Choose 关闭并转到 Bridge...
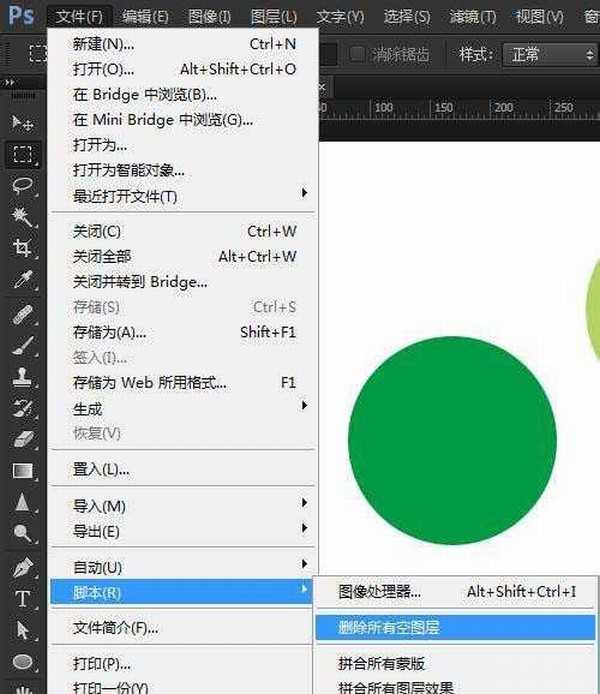The image size is (600, 694). [x=183, y=281]
